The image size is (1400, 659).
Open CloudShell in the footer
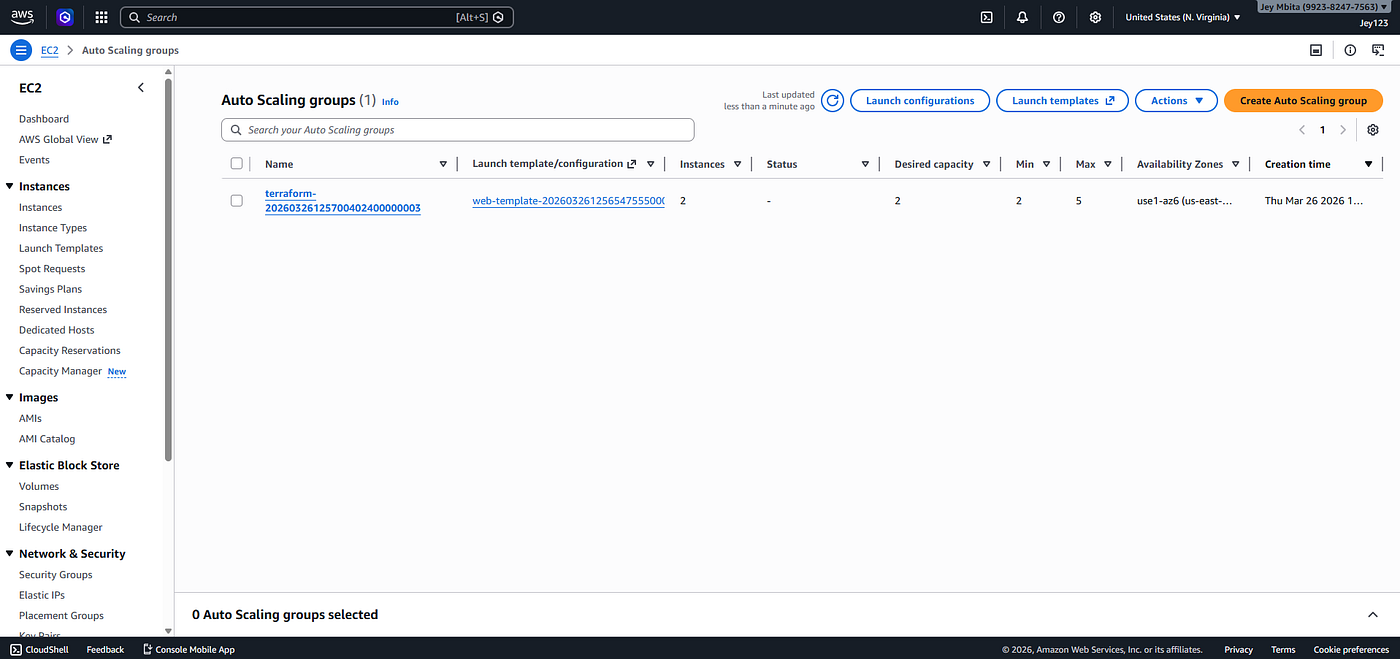(39, 649)
